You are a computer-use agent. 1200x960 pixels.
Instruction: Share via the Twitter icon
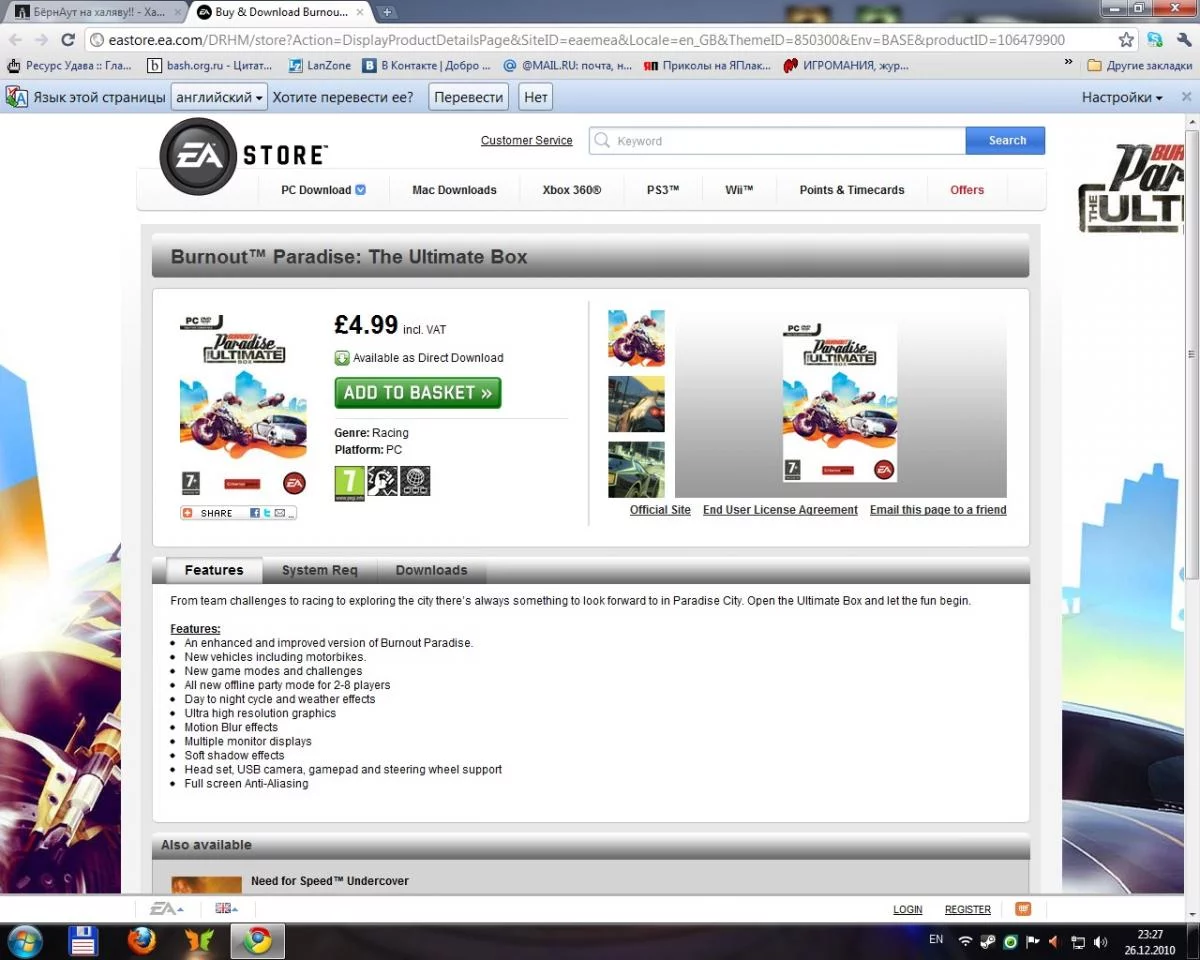pos(267,513)
